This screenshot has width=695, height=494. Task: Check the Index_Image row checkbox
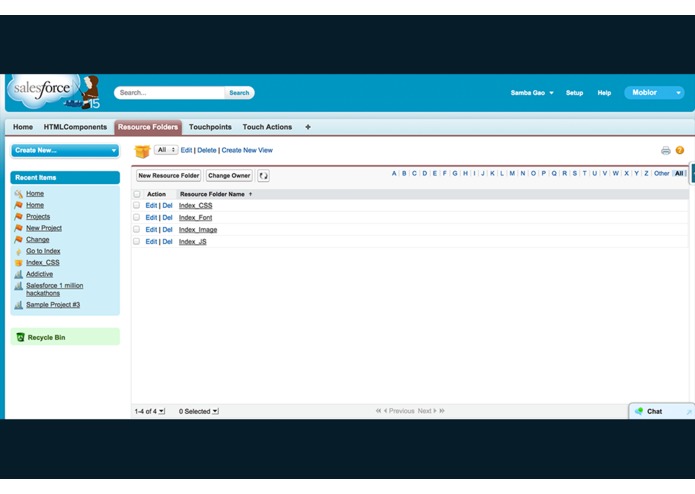(137, 229)
